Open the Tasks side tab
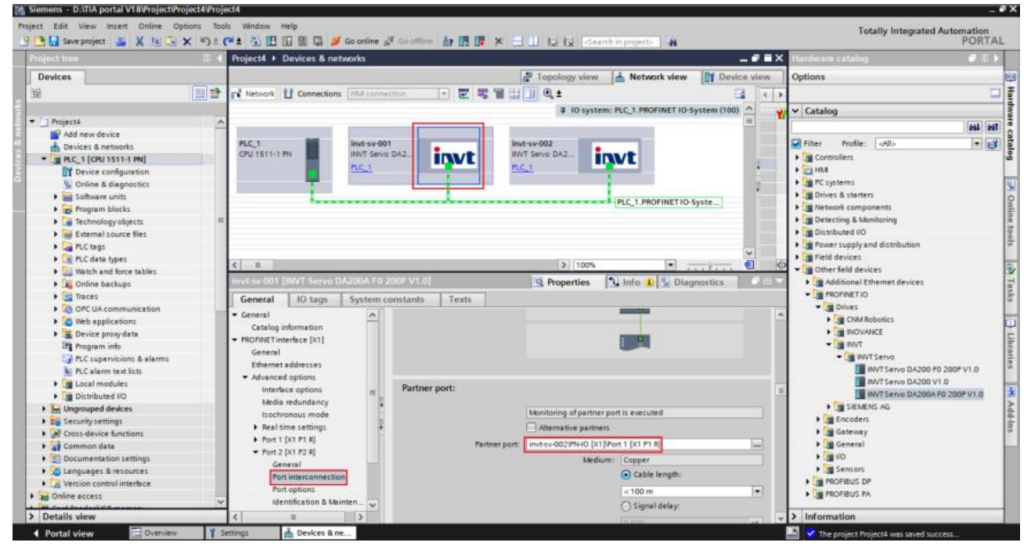The image size is (1024, 546). 1012,281
